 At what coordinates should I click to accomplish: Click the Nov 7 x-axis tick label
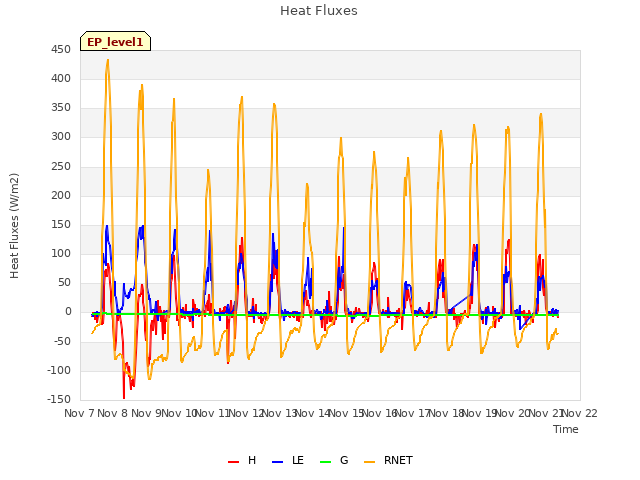point(79,413)
